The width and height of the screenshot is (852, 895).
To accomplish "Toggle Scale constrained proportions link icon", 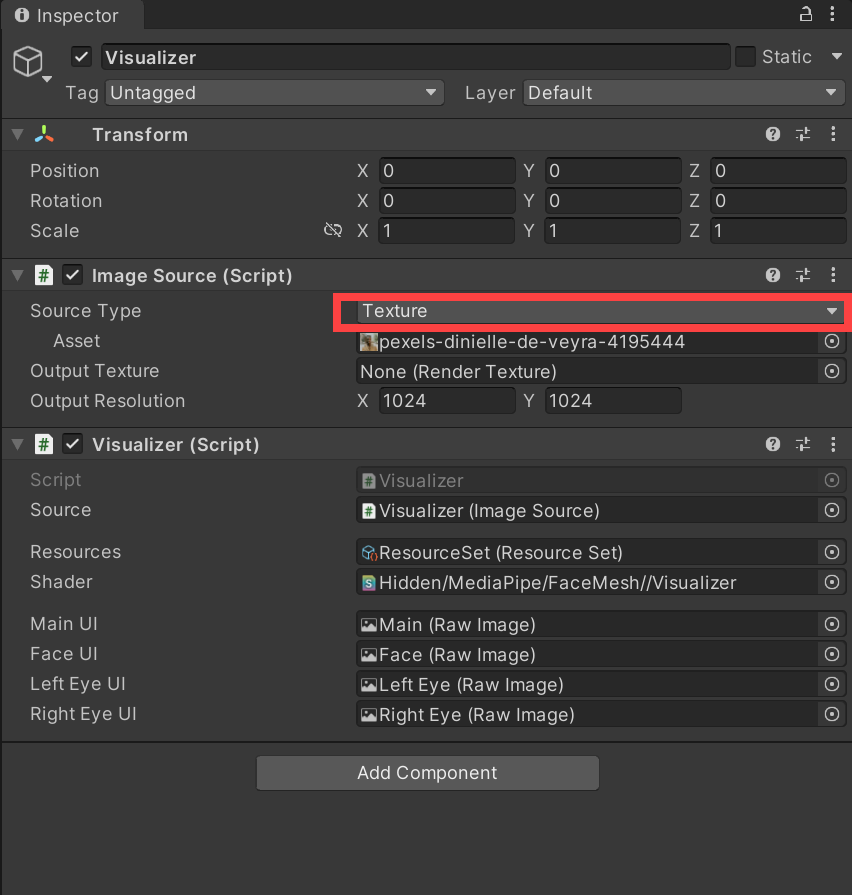I will (x=333, y=230).
